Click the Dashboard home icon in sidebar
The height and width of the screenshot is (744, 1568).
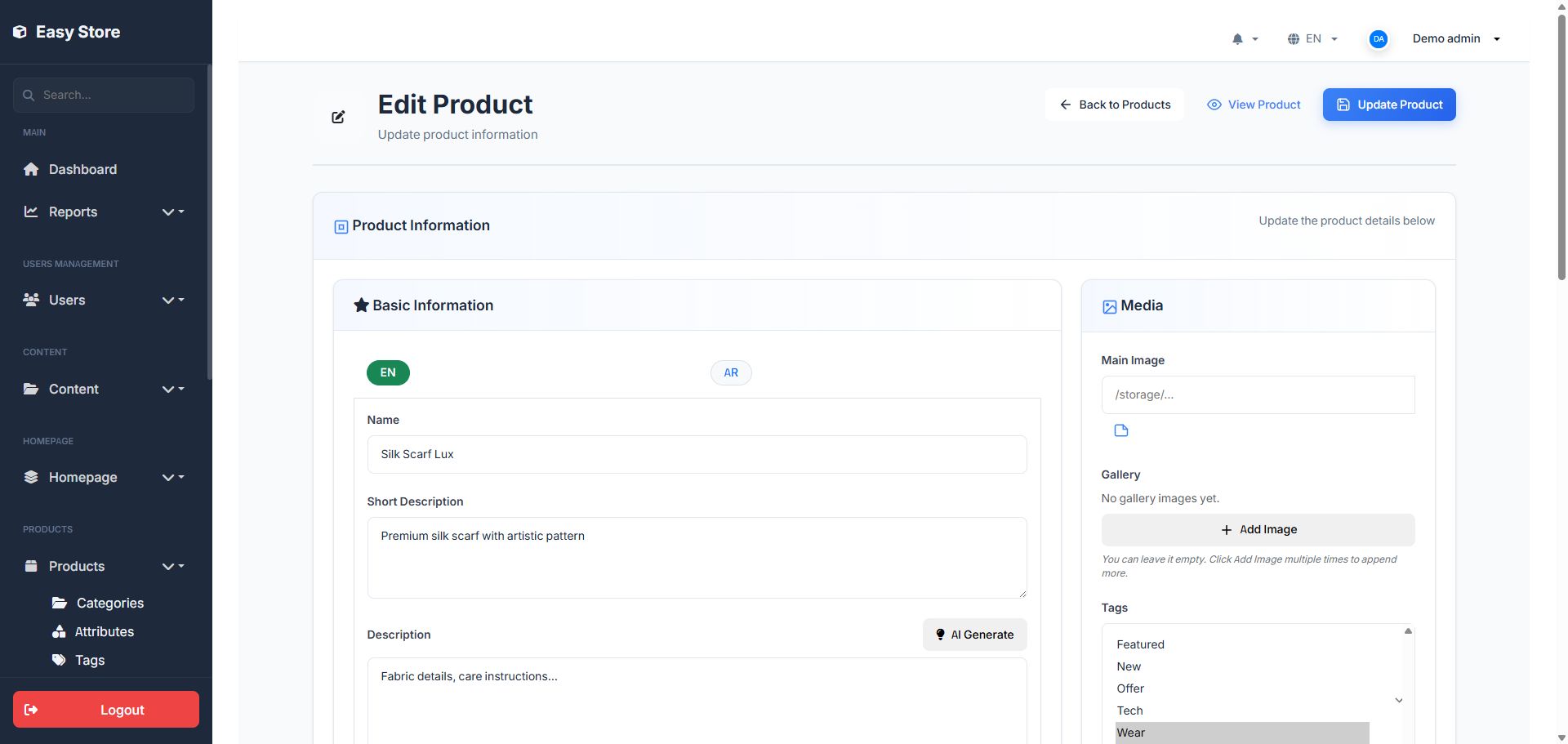(31, 169)
